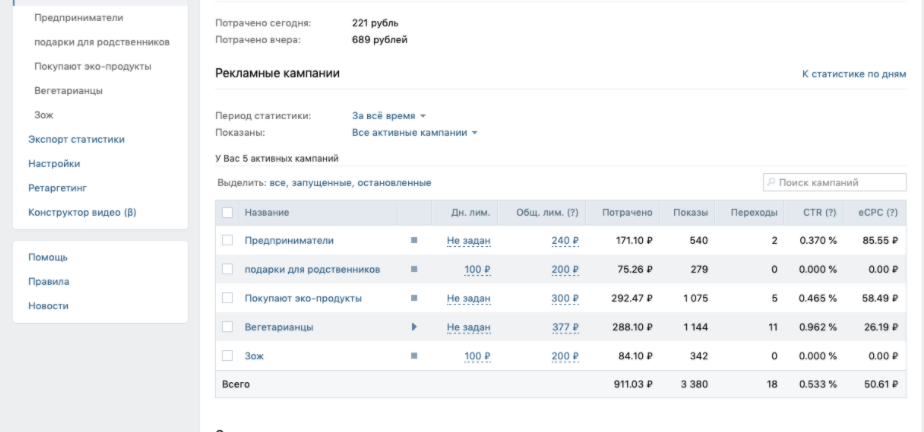Open Настройки in sidebar
This screenshot has height=432, width=924.
tap(54, 164)
